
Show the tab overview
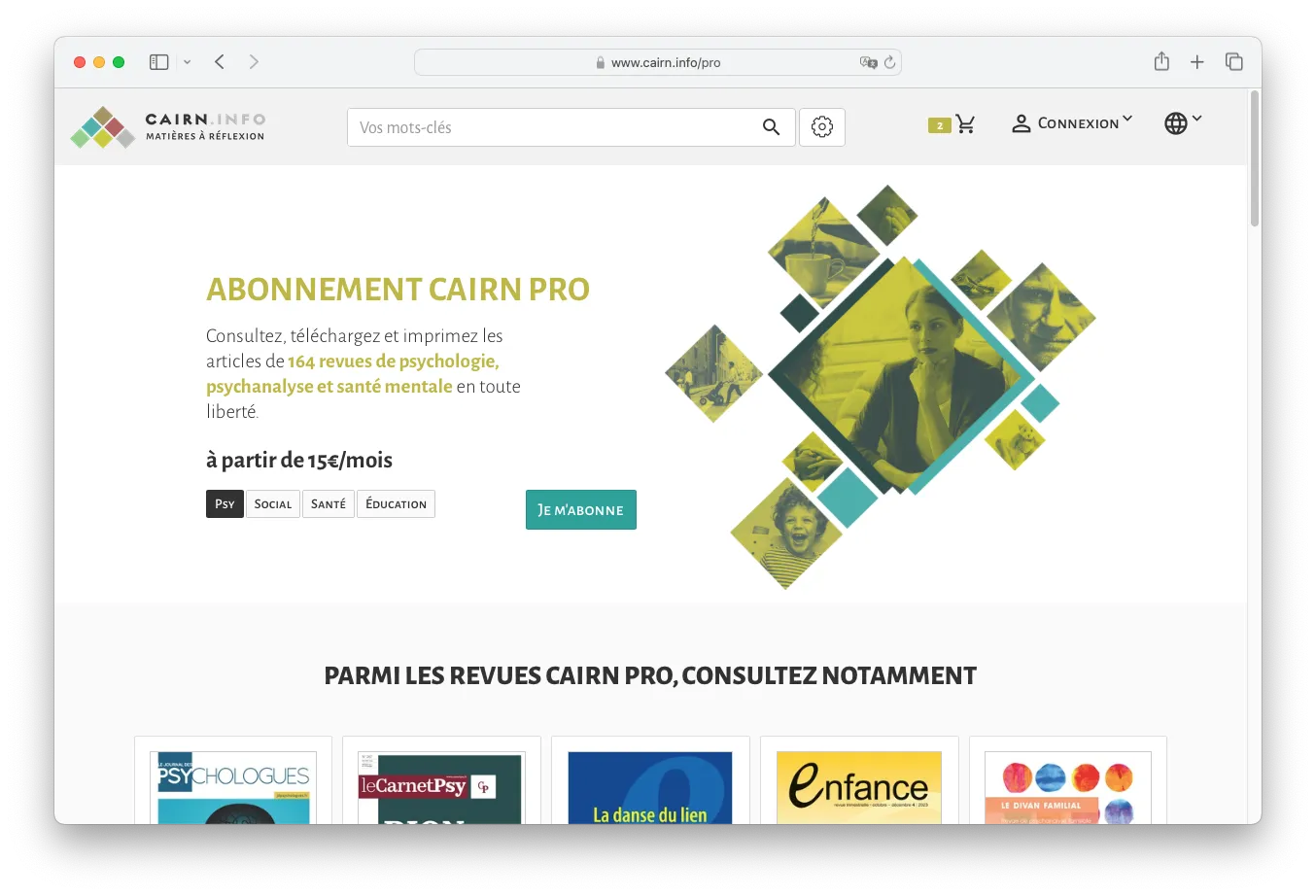click(1234, 62)
